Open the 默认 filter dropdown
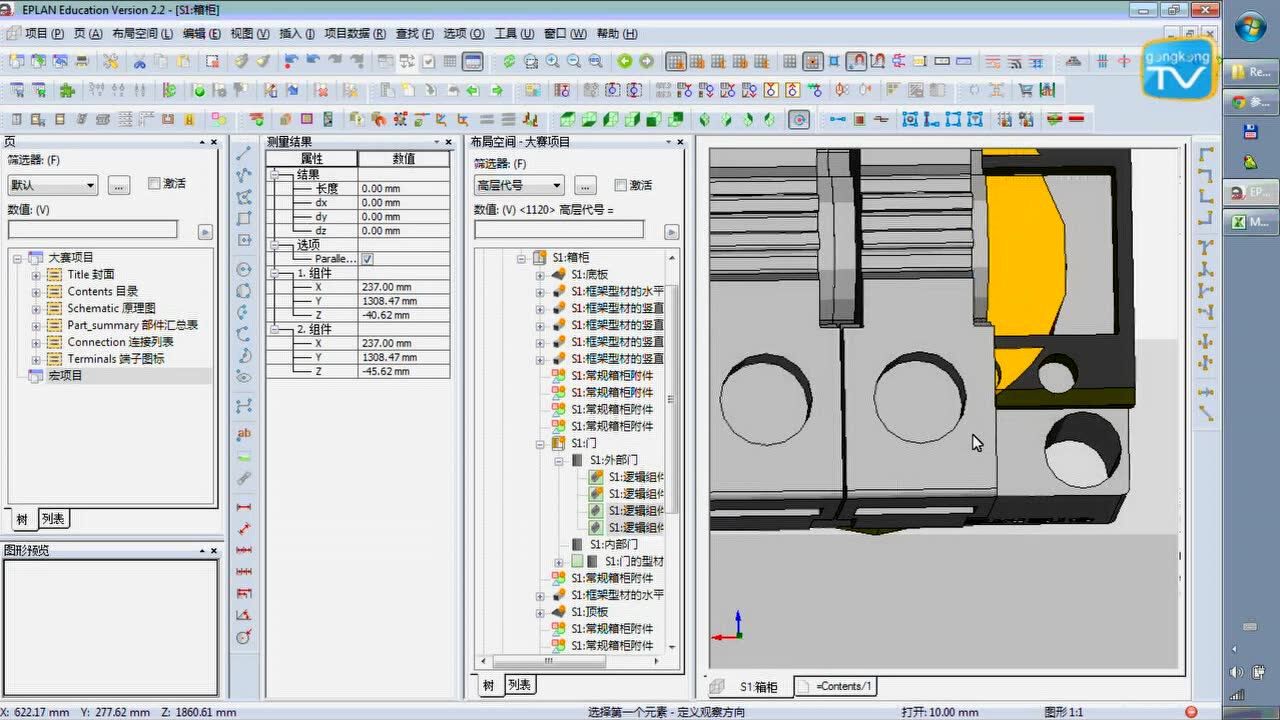 [52, 185]
